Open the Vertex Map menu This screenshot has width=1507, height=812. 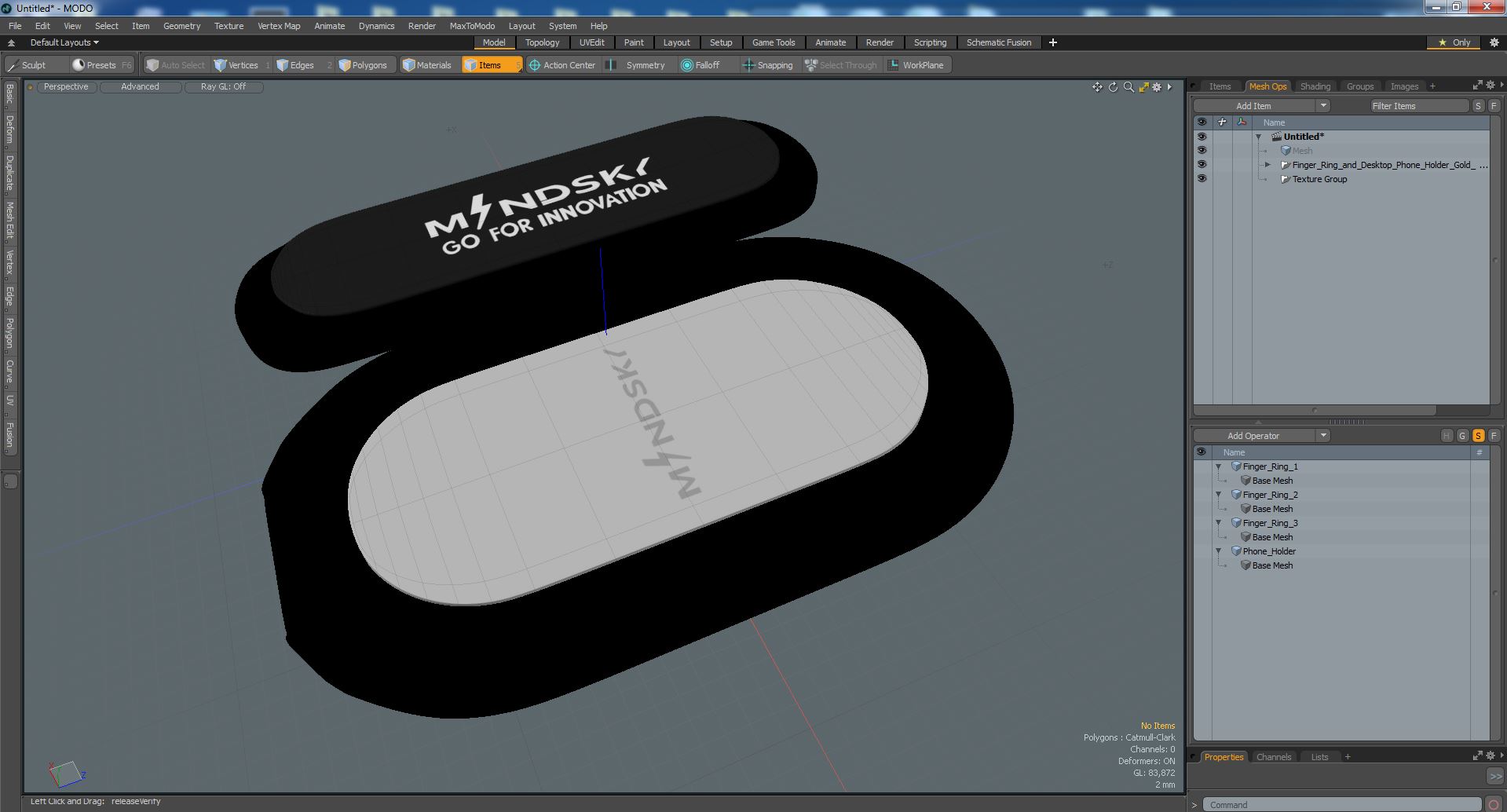coord(279,26)
